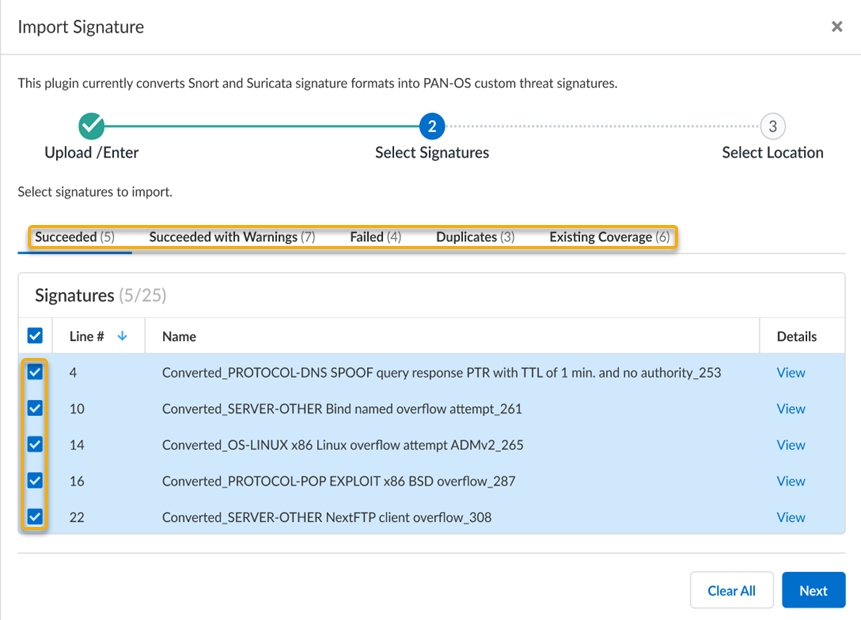
Task: Switch to Succeeded with Warnings tab
Action: [232, 237]
